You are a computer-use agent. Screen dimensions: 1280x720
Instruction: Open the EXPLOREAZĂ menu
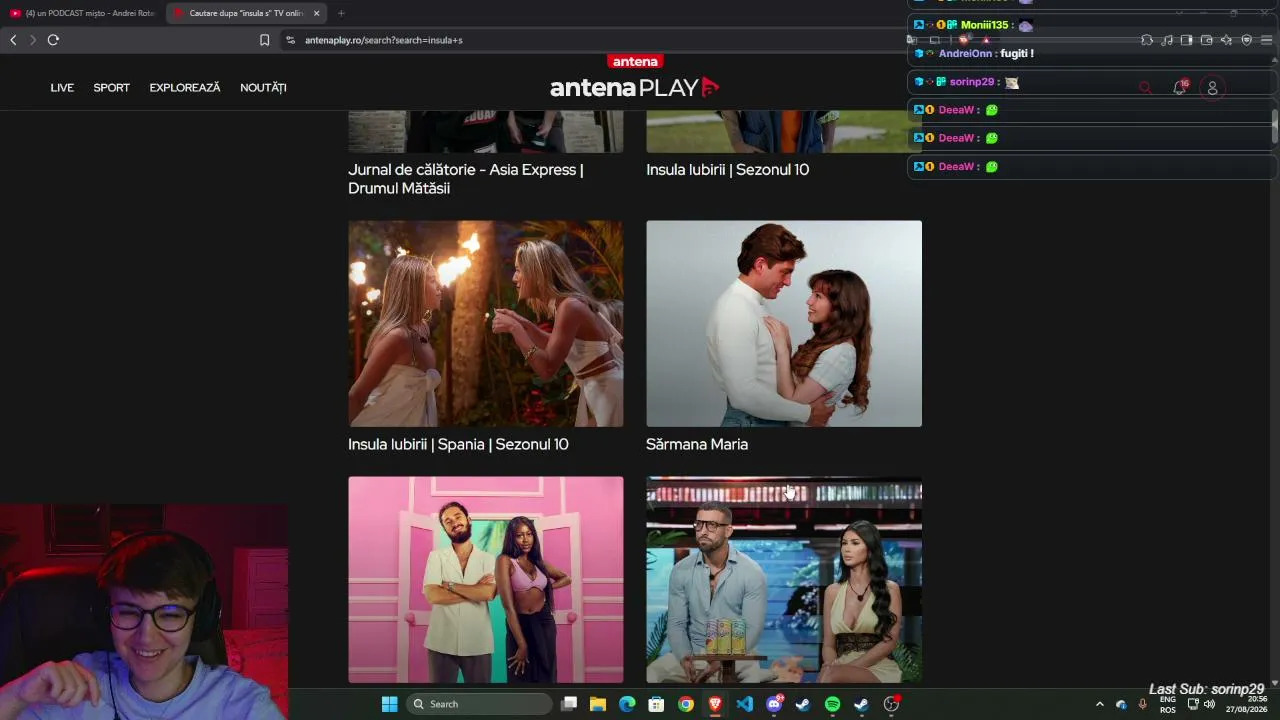click(185, 88)
